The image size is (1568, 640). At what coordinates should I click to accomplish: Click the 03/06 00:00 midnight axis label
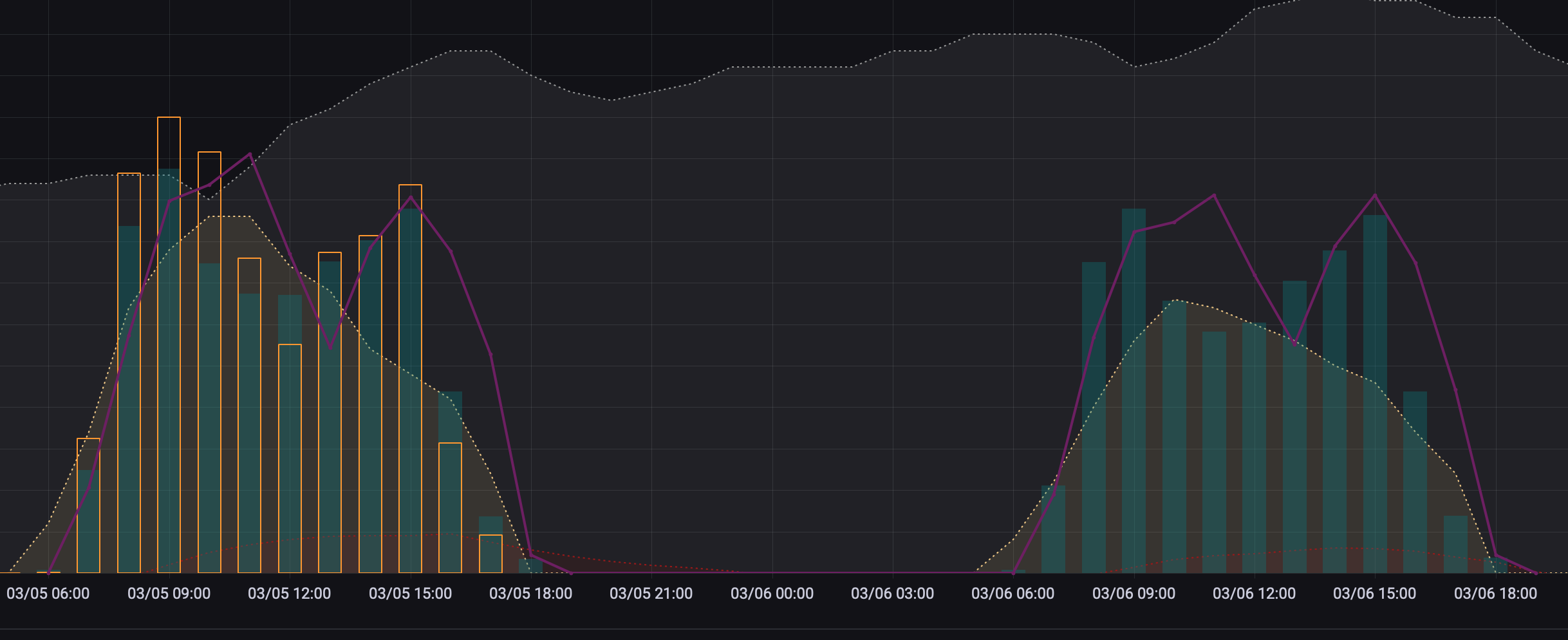tap(772, 593)
